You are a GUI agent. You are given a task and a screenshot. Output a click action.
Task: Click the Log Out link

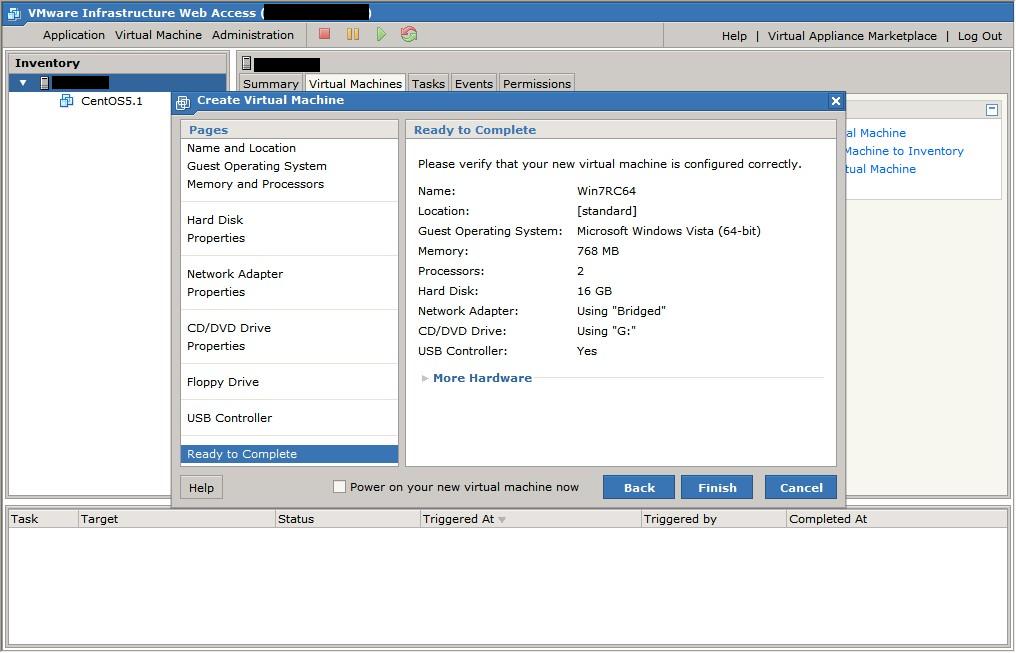pyautogui.click(x=980, y=36)
